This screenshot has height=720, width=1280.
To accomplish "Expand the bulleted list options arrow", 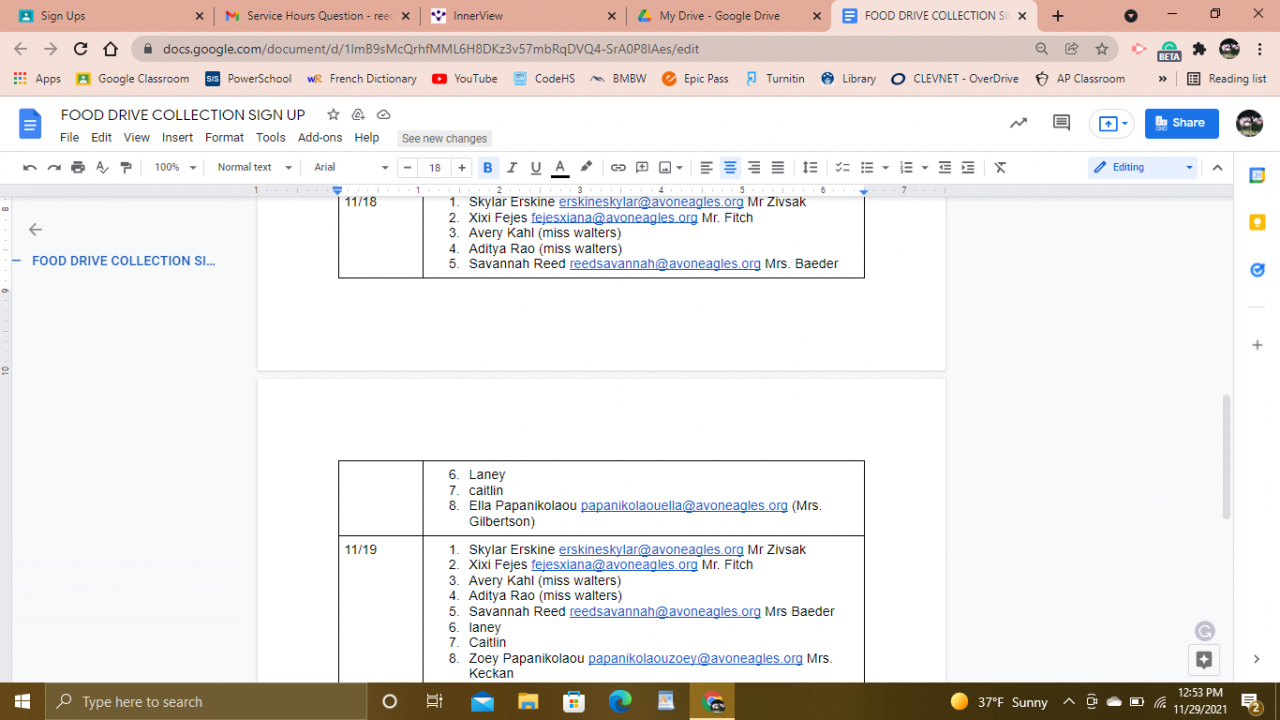I will (885, 168).
